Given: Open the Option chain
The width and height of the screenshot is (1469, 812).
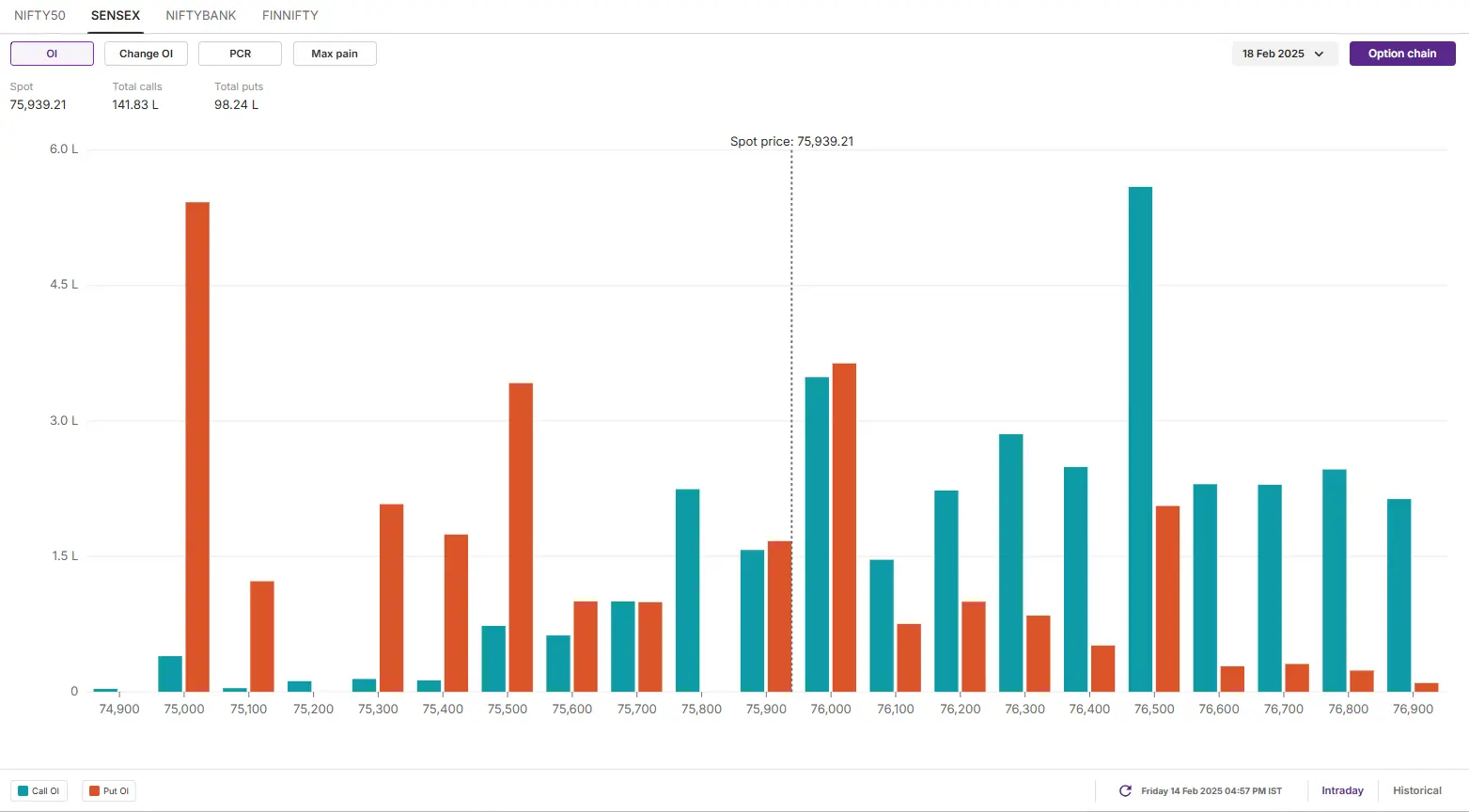Looking at the screenshot, I should [x=1402, y=54].
